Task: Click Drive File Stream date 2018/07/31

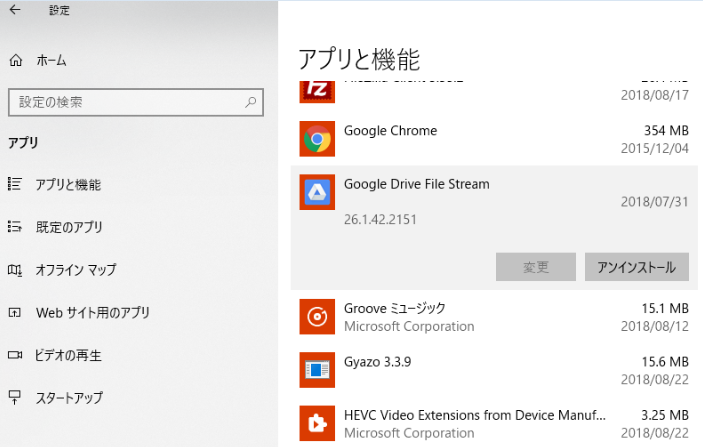Action: coord(655,202)
